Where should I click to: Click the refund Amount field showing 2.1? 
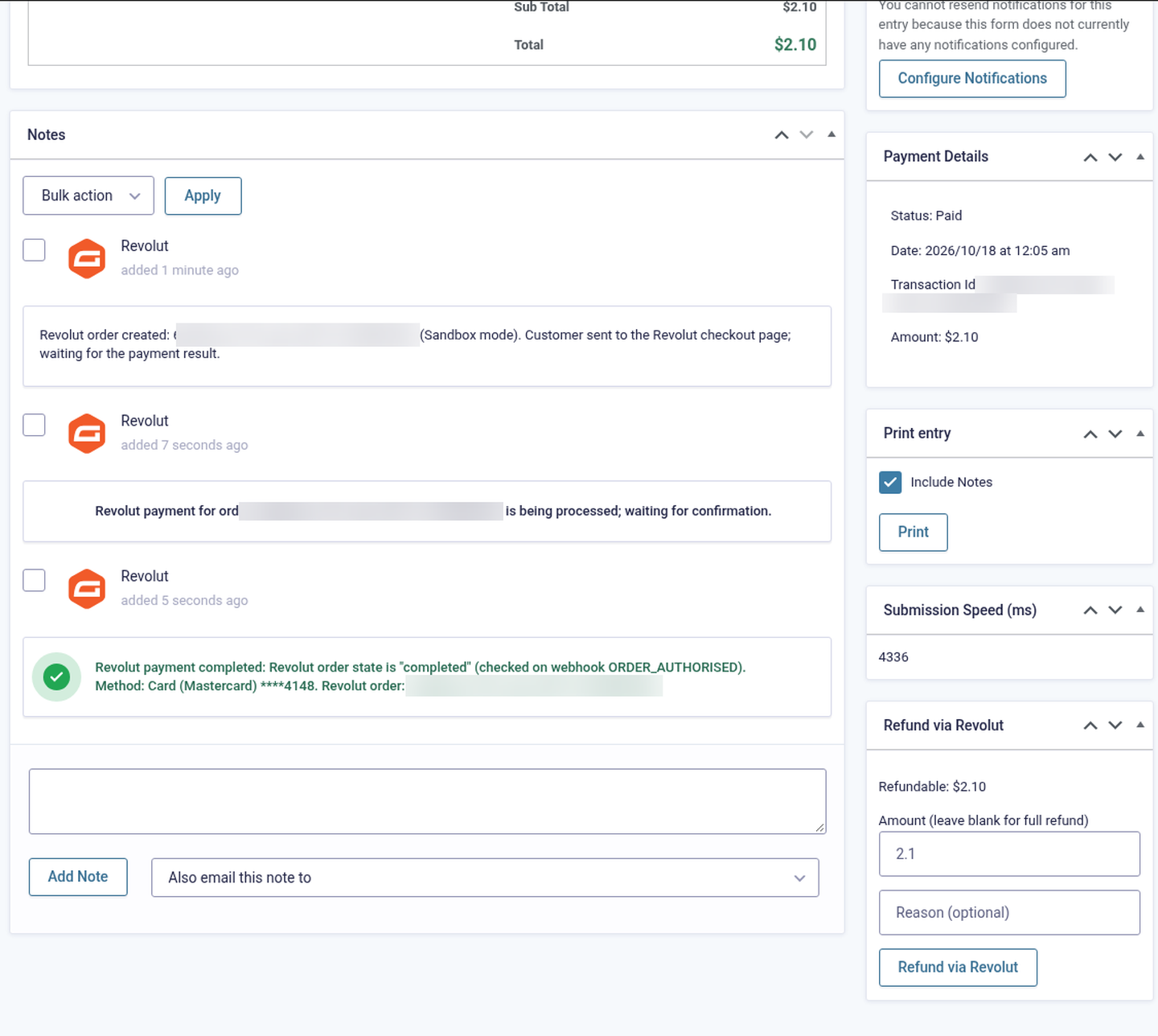click(1009, 854)
